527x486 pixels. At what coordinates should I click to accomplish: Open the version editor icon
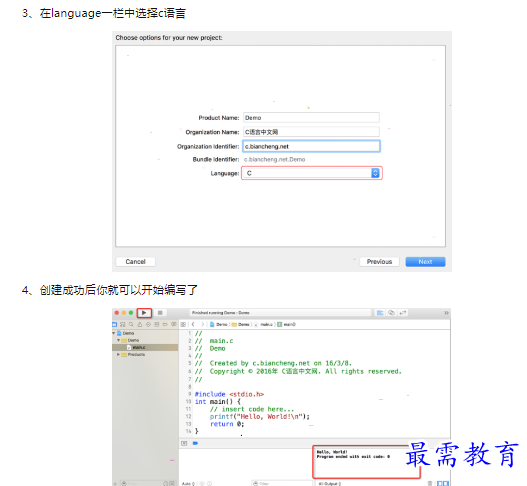(403, 313)
